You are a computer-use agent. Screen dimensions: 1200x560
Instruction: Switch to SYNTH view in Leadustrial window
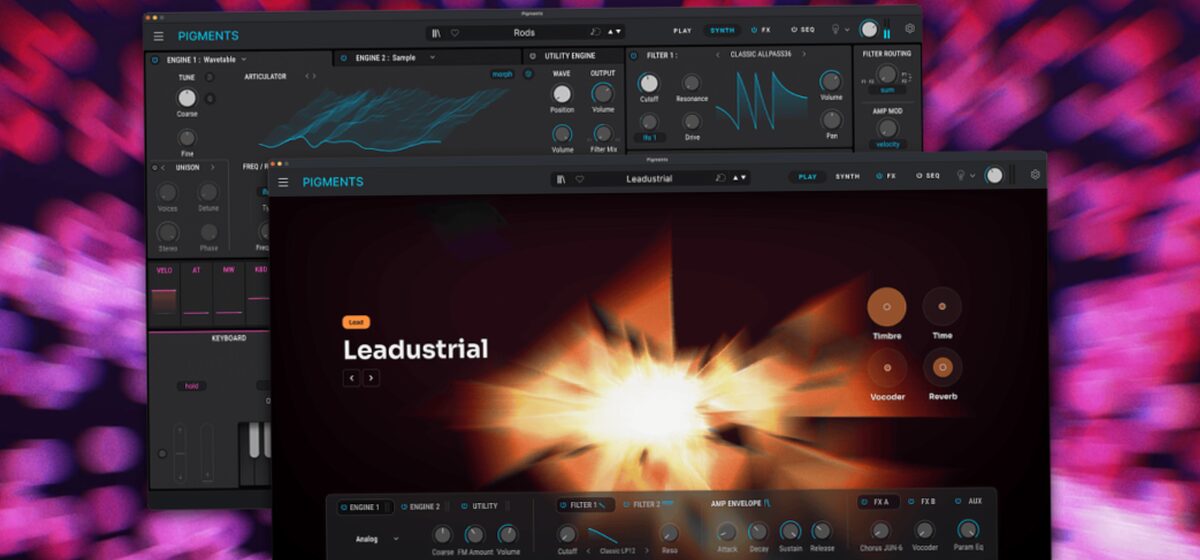pos(847,177)
